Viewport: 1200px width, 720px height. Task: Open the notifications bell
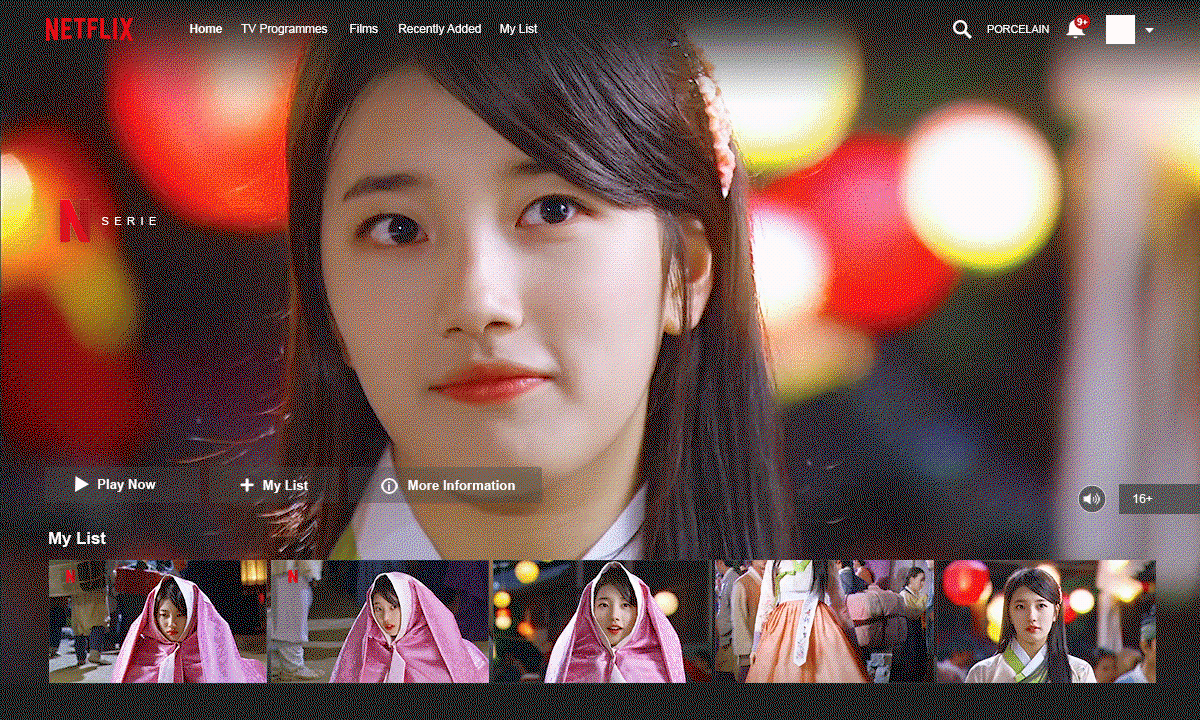tap(1077, 27)
